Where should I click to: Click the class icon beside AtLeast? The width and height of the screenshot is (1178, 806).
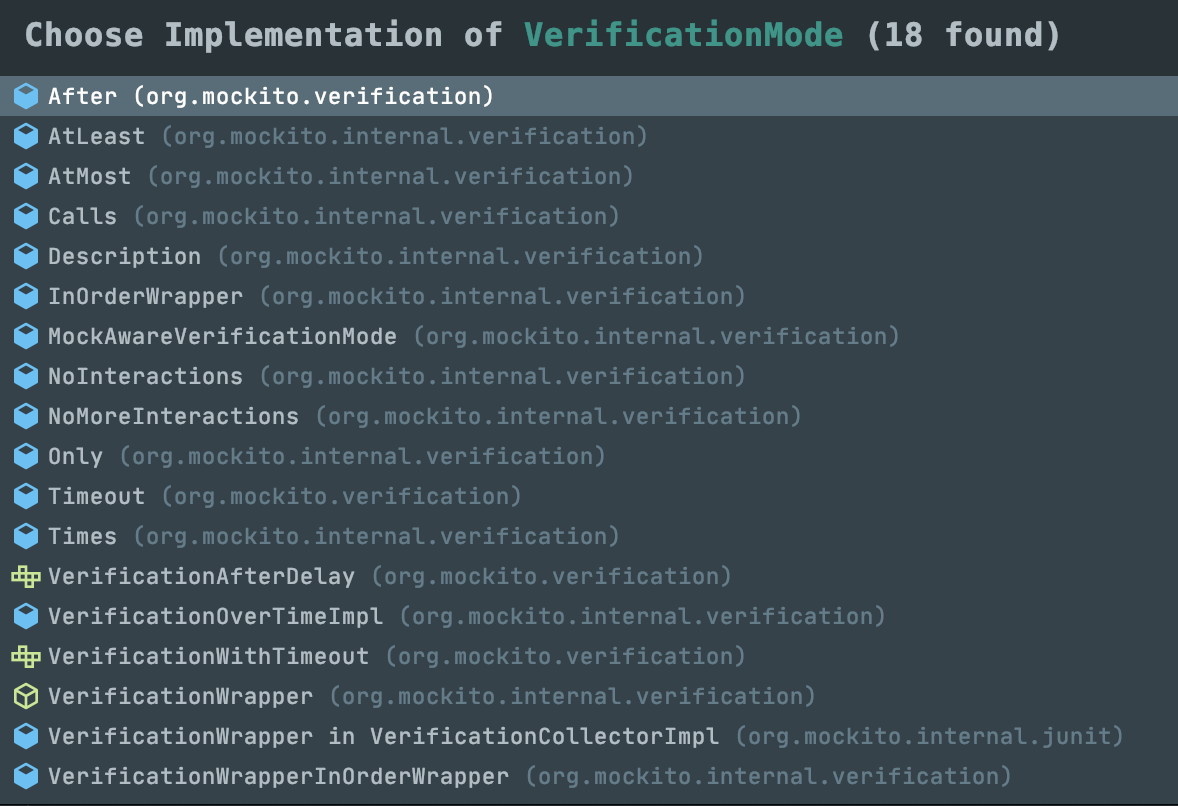click(x=26, y=136)
